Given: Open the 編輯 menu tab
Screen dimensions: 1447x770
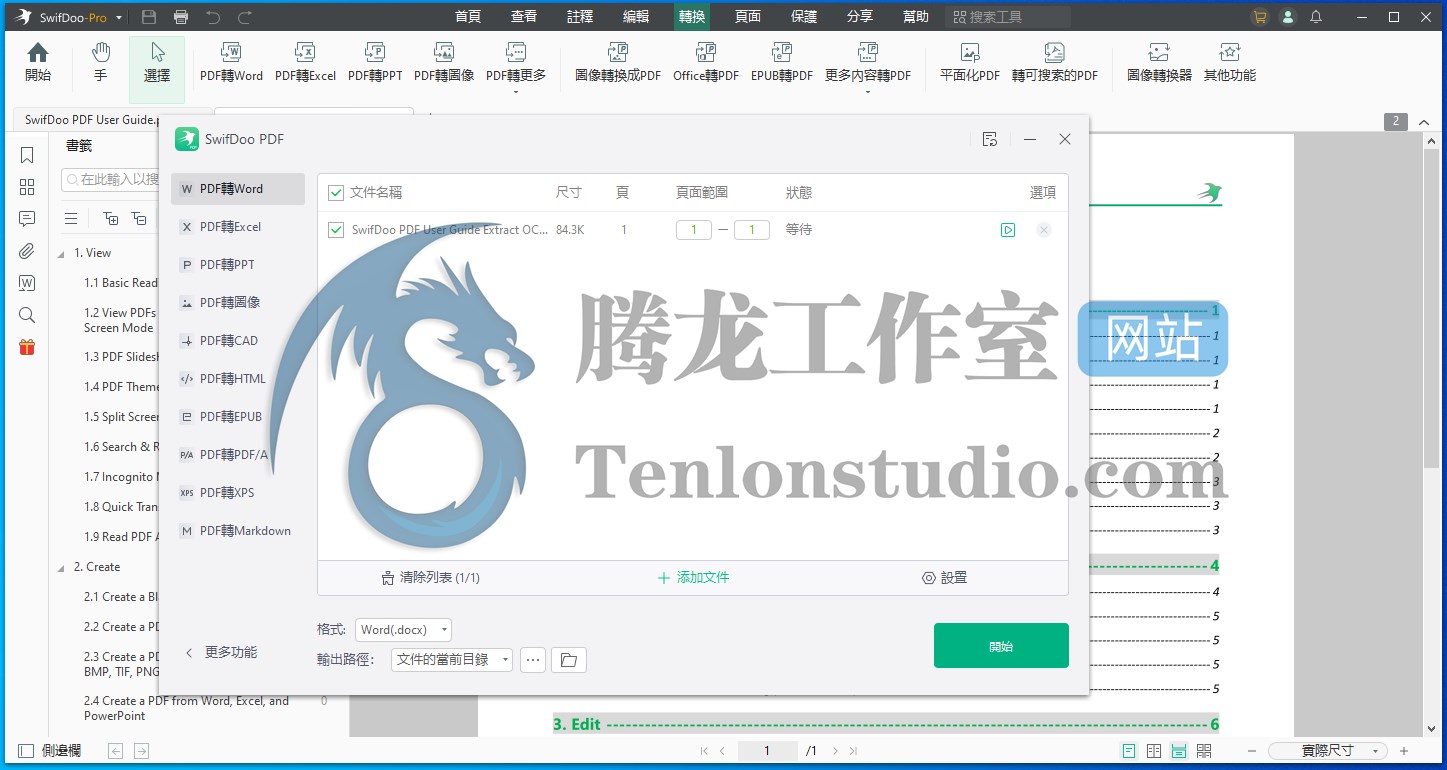Looking at the screenshot, I should pyautogui.click(x=636, y=17).
